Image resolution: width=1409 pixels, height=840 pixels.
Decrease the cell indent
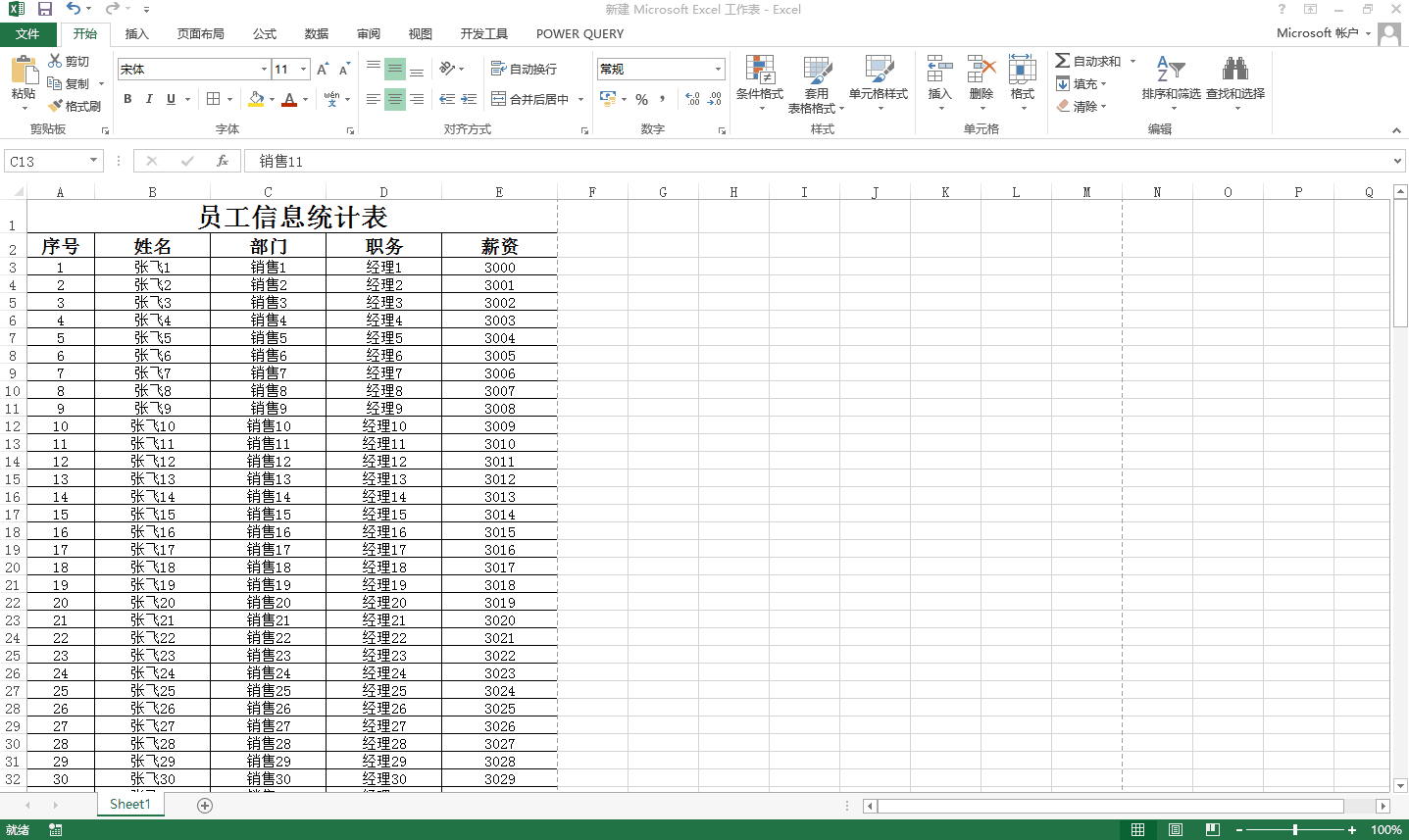447,99
